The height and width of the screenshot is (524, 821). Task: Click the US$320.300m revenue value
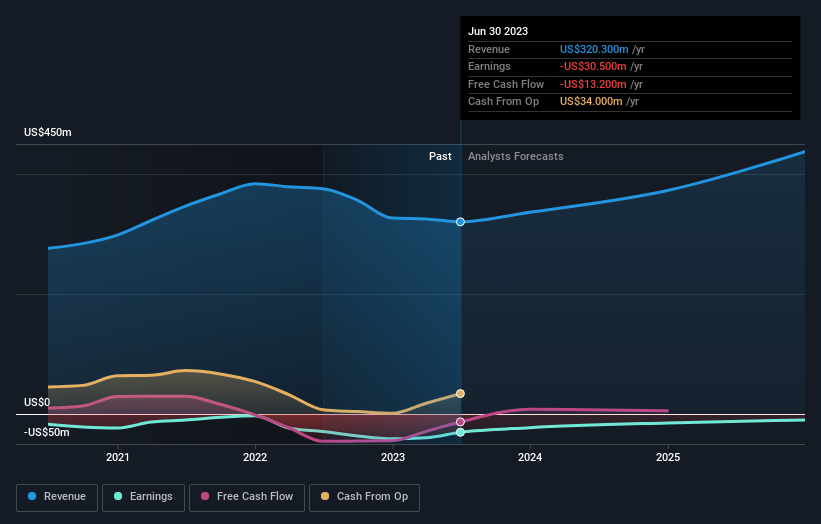pyautogui.click(x=594, y=49)
